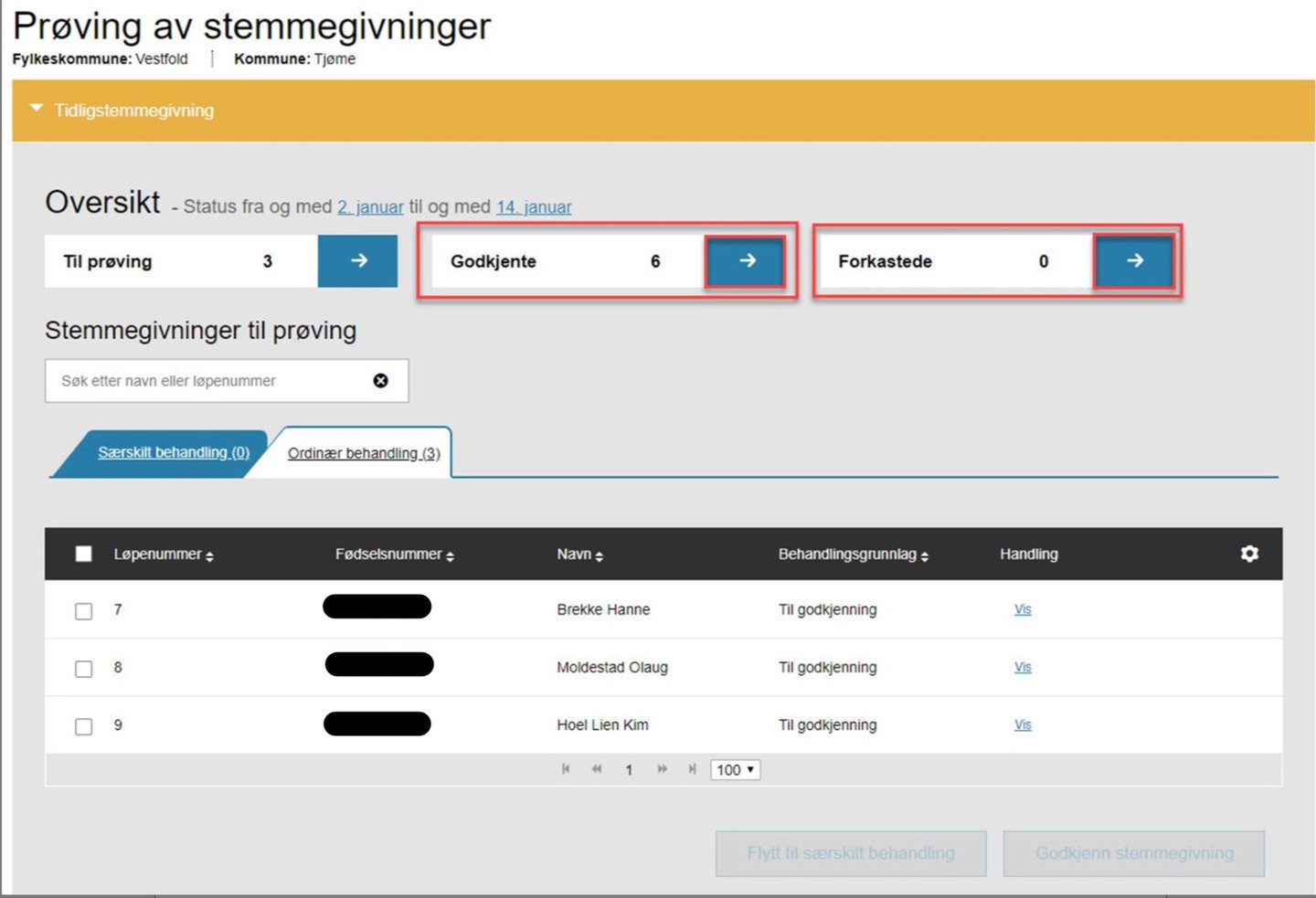
Task: Check the box for Brekke Hanne row
Action: click(83, 611)
